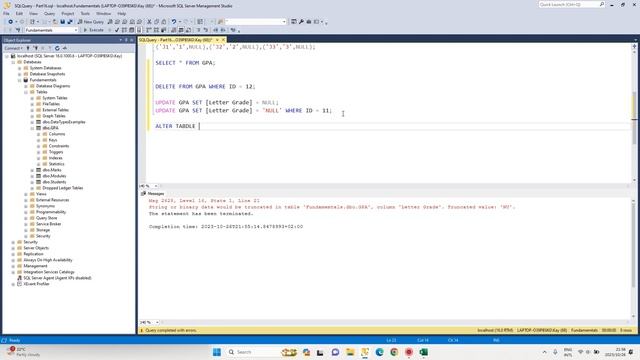Expand the Views folder
The image size is (640, 360).
(26, 194)
